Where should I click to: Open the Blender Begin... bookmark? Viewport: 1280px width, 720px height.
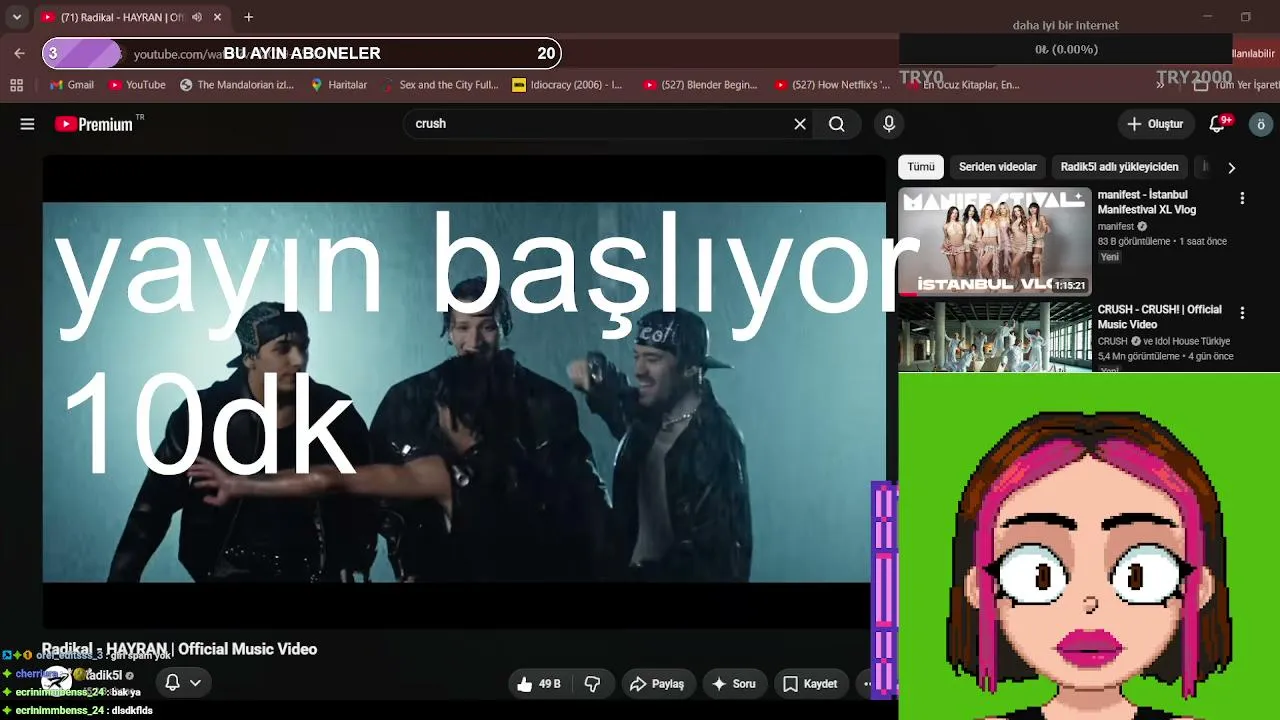[x=701, y=85]
